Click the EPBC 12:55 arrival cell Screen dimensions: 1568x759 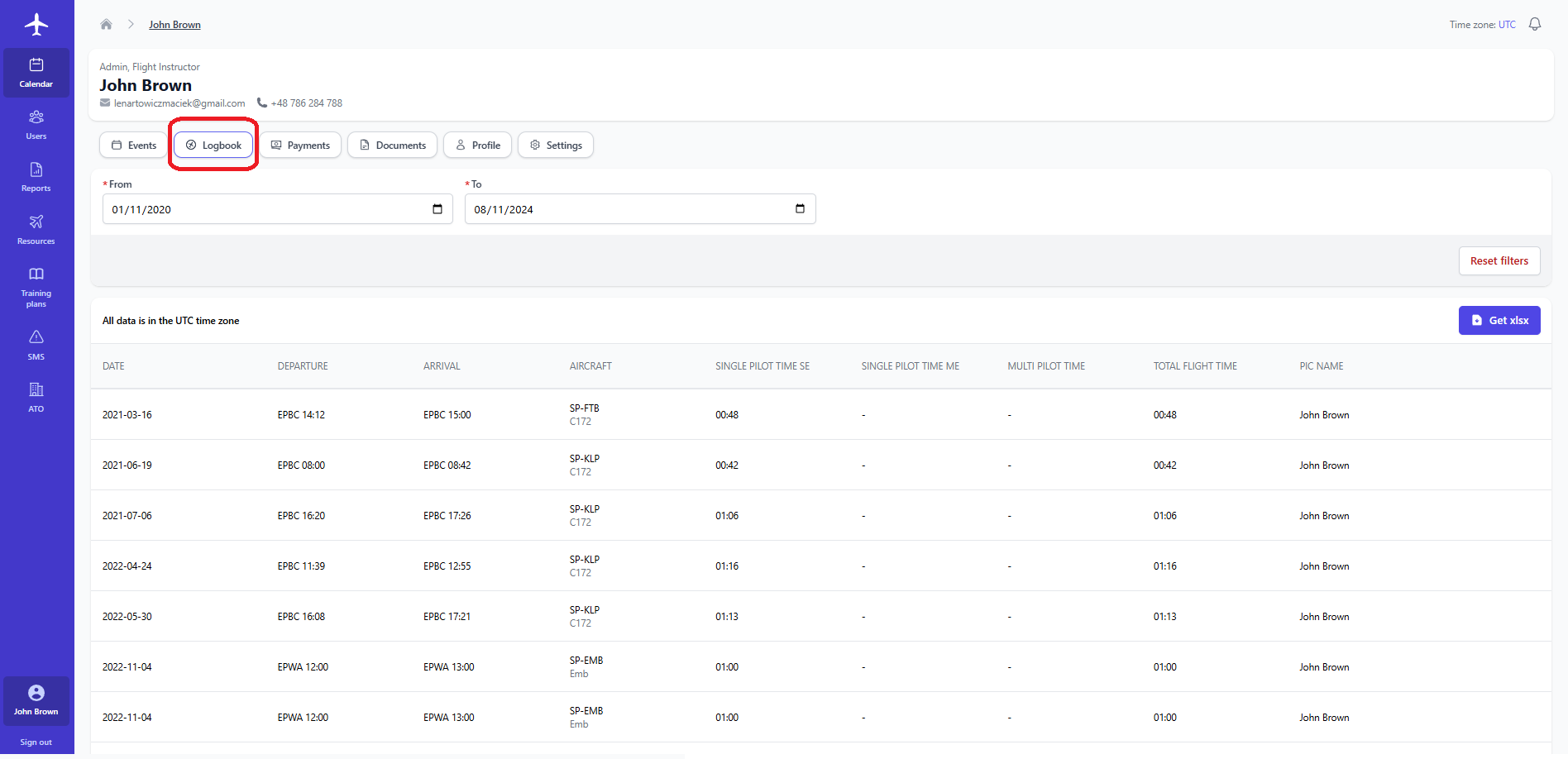click(x=447, y=566)
